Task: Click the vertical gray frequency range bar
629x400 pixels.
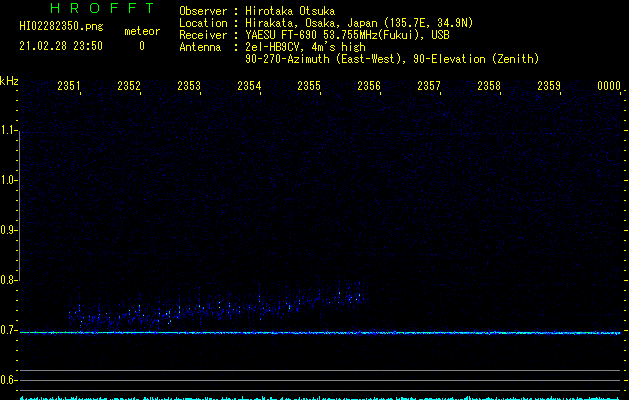Action: [x=20, y=203]
